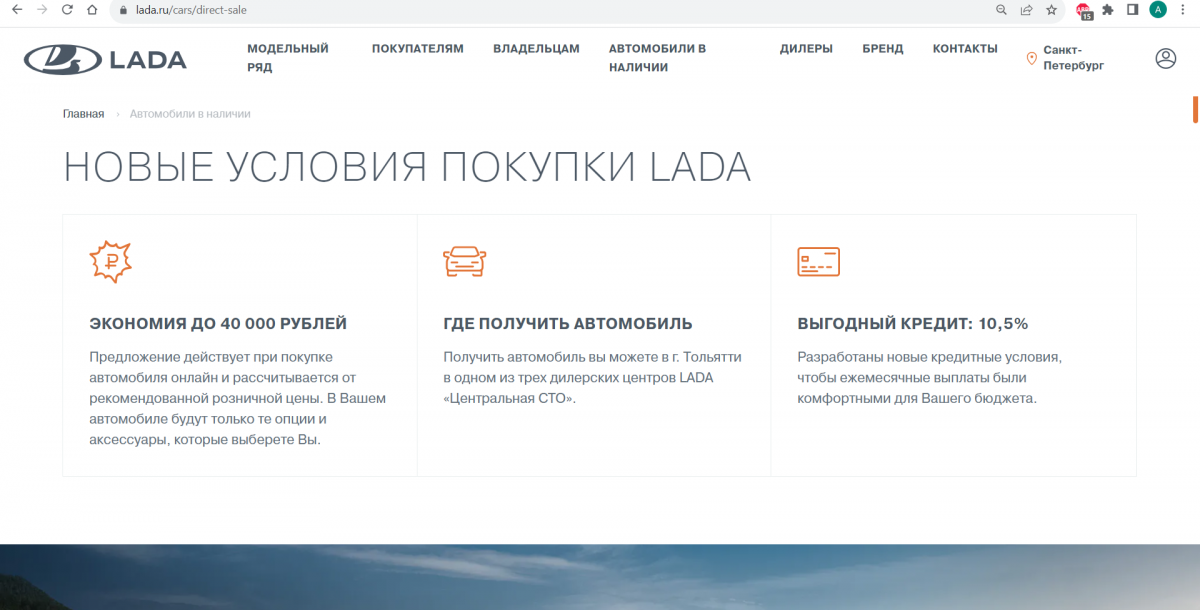
Task: Go to Главная in breadcrumbs
Action: (83, 114)
